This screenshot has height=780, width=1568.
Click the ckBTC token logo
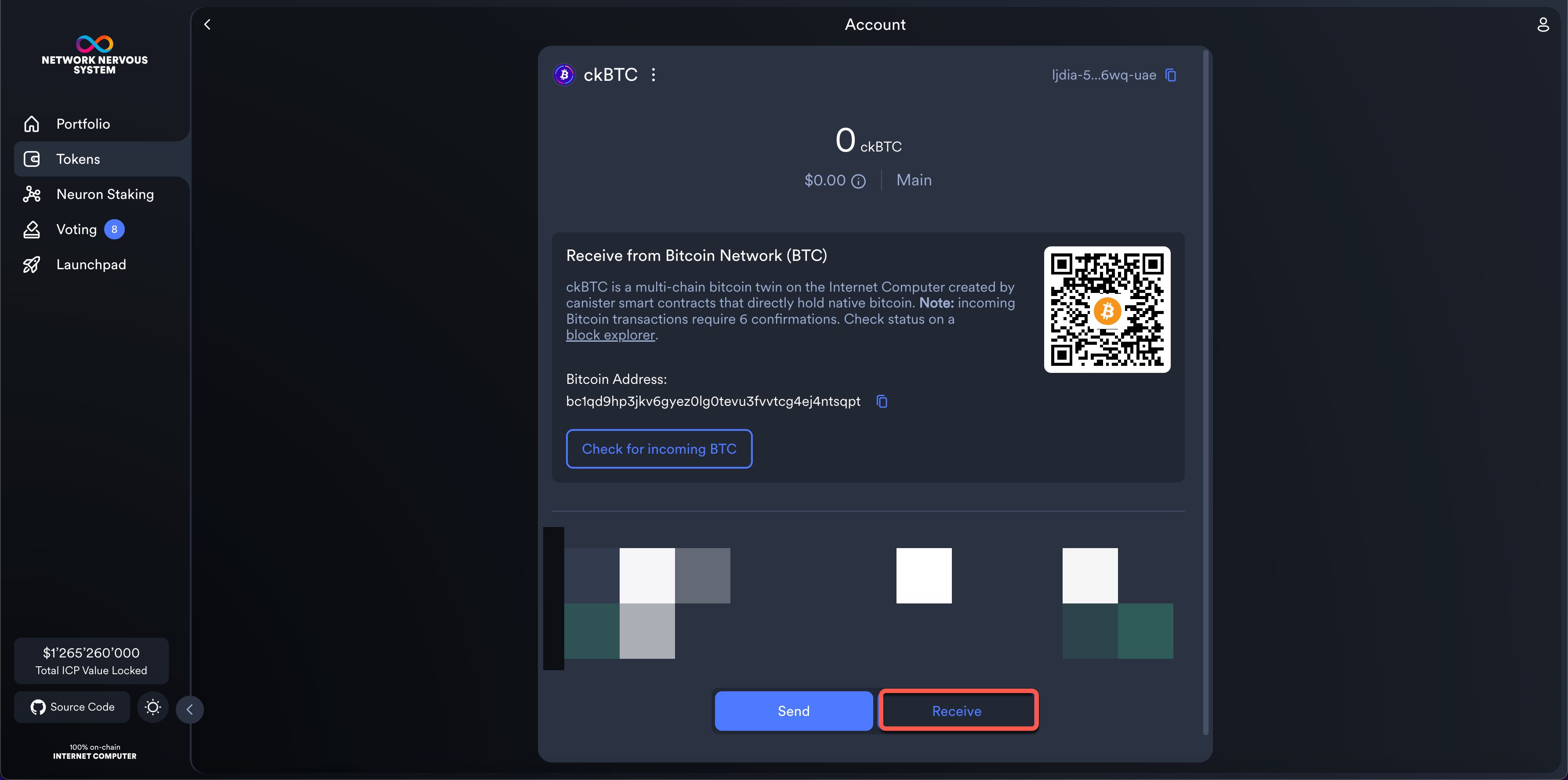point(564,75)
